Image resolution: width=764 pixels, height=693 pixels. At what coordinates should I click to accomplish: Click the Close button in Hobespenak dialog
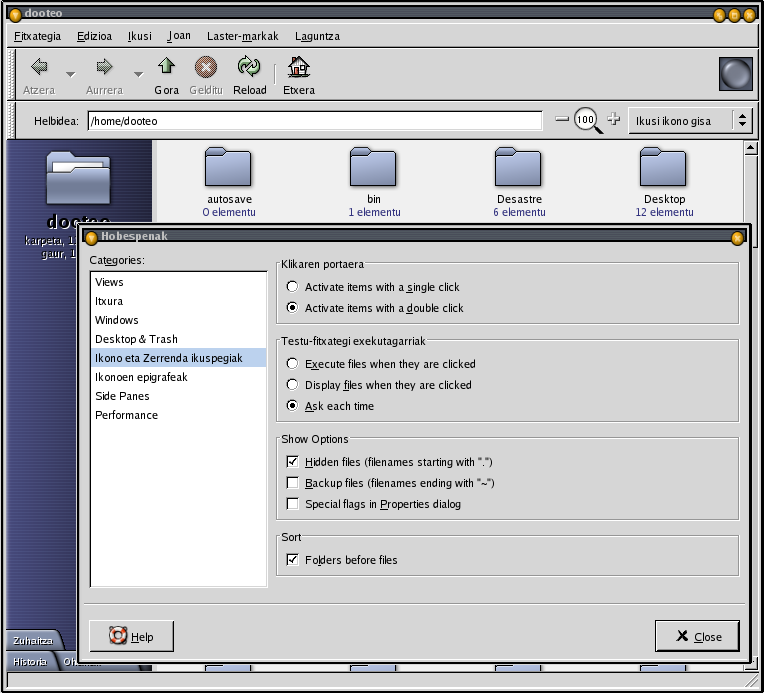click(697, 637)
